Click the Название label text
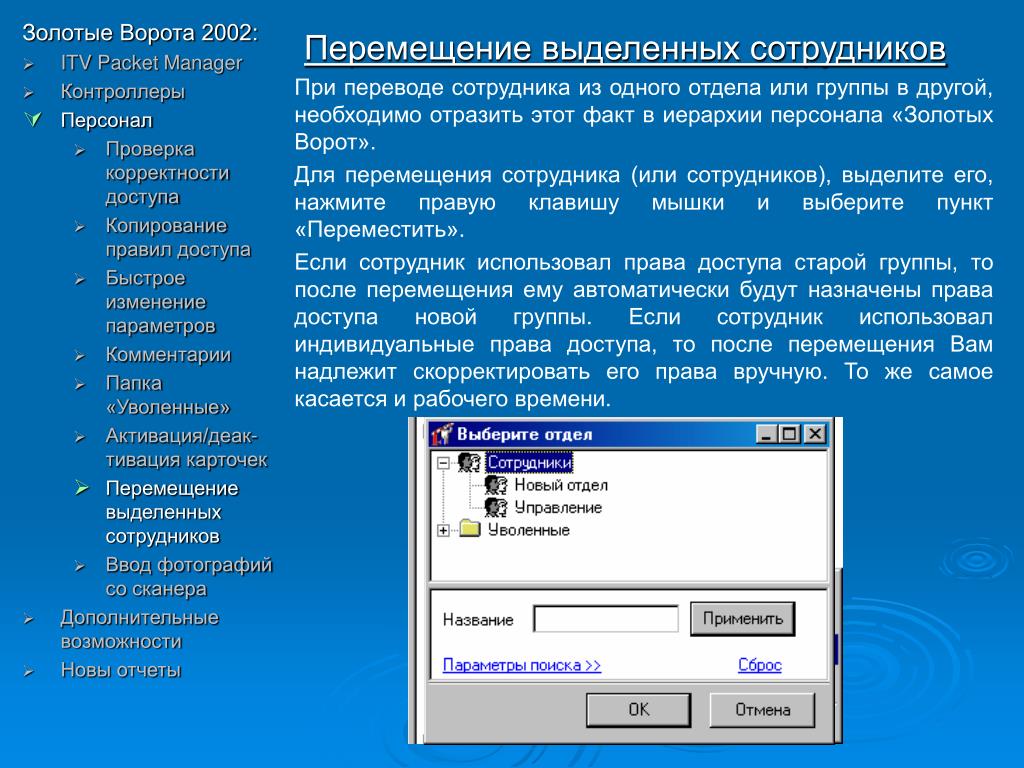 tap(478, 619)
